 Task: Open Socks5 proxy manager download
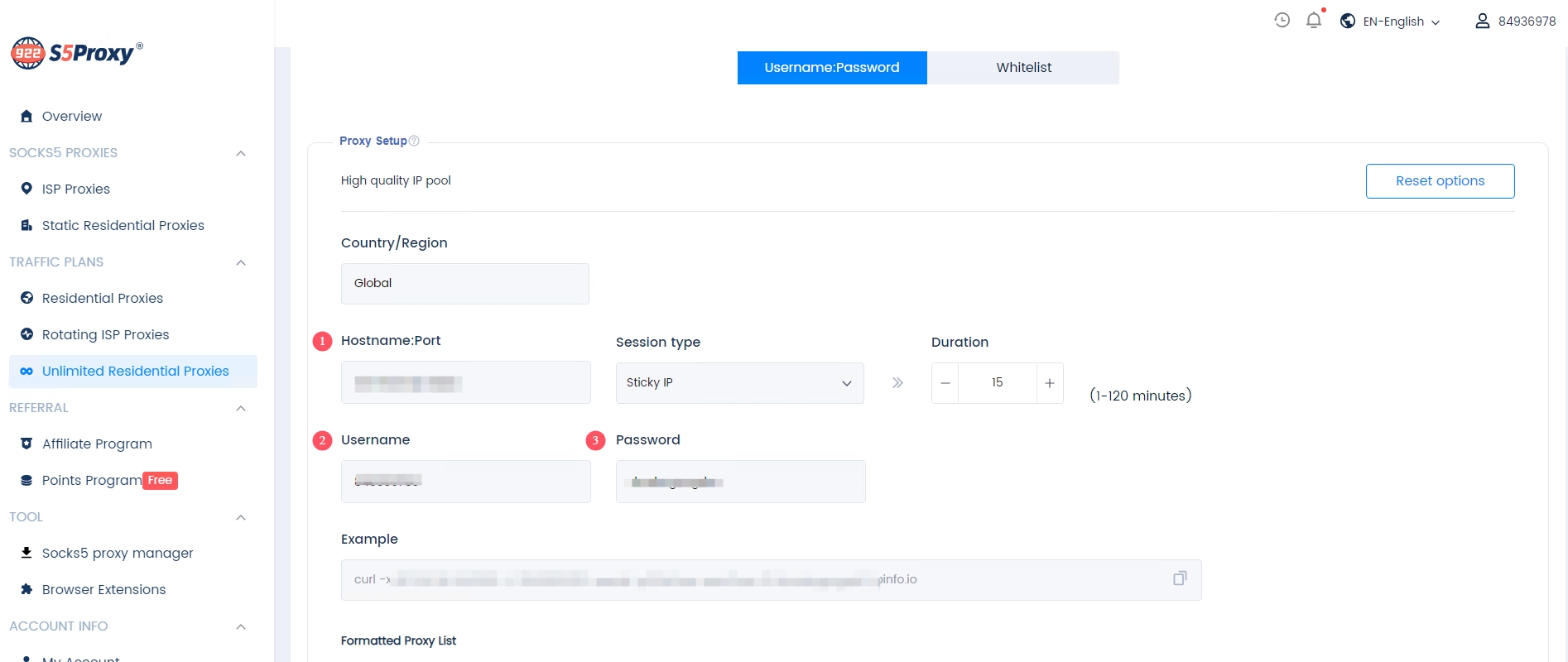pos(118,553)
